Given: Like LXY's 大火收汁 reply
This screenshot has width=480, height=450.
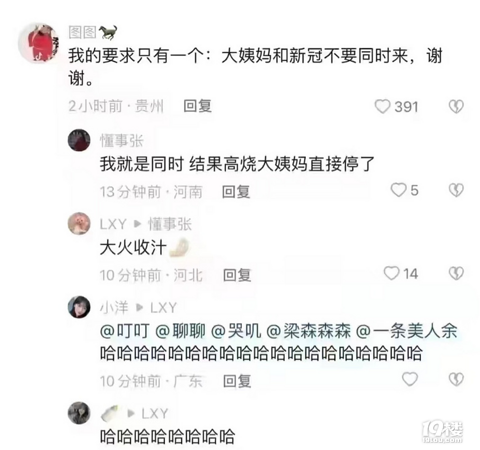Looking at the screenshot, I should (391, 273).
